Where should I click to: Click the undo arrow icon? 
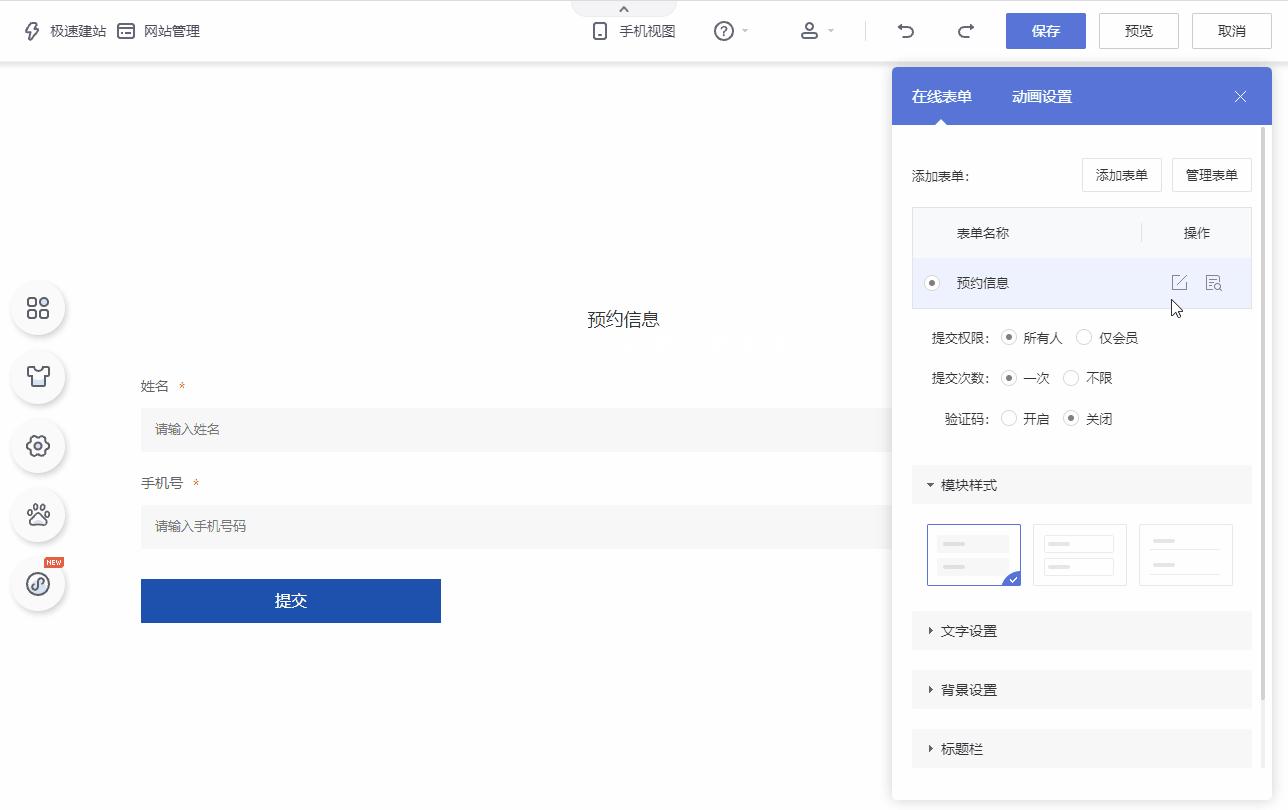[x=906, y=31]
